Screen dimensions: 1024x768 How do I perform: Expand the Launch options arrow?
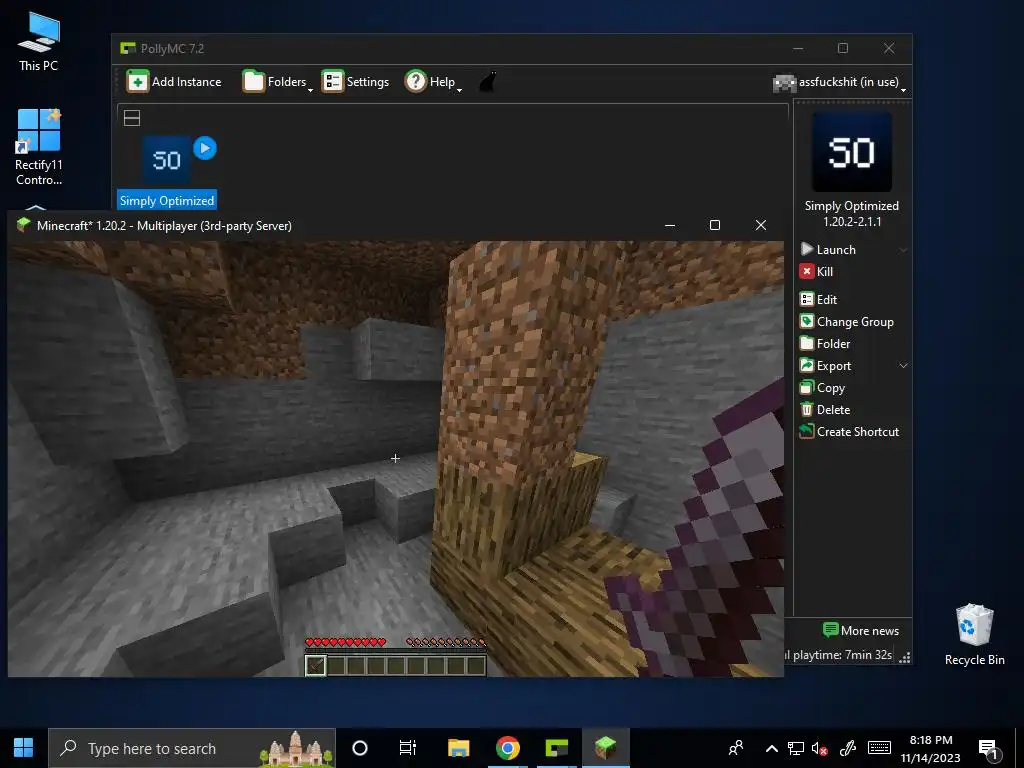[x=903, y=249]
